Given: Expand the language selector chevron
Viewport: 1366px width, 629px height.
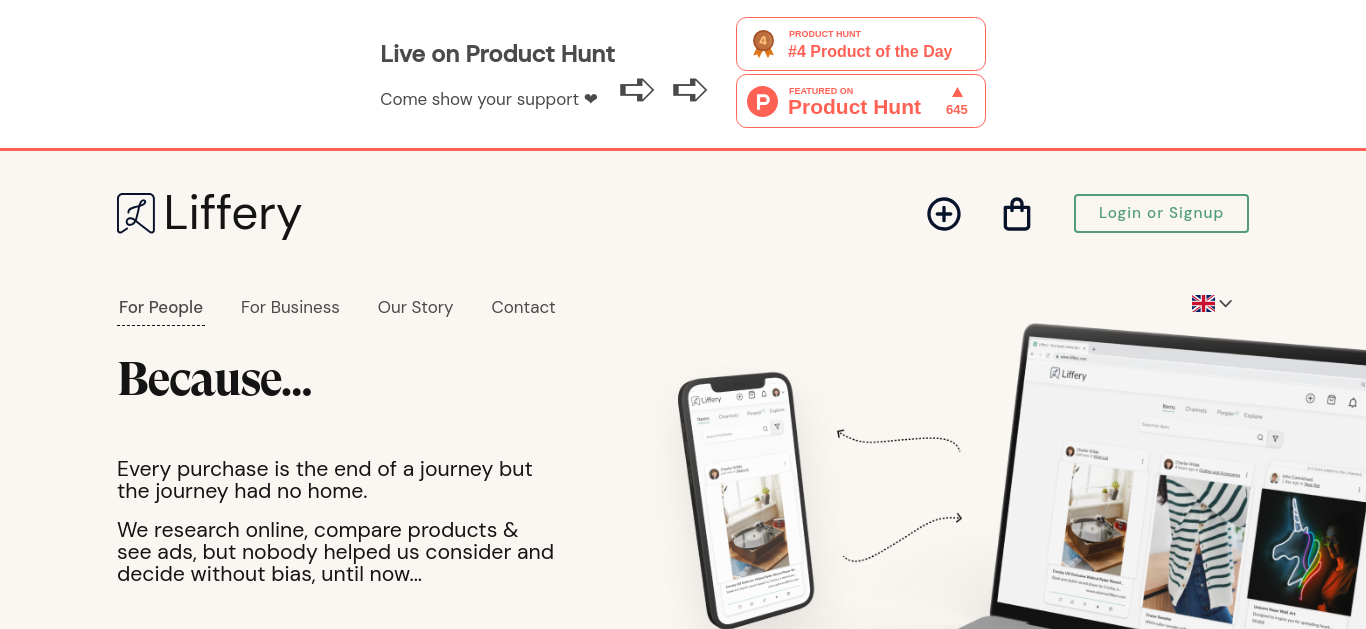Looking at the screenshot, I should click(1225, 303).
